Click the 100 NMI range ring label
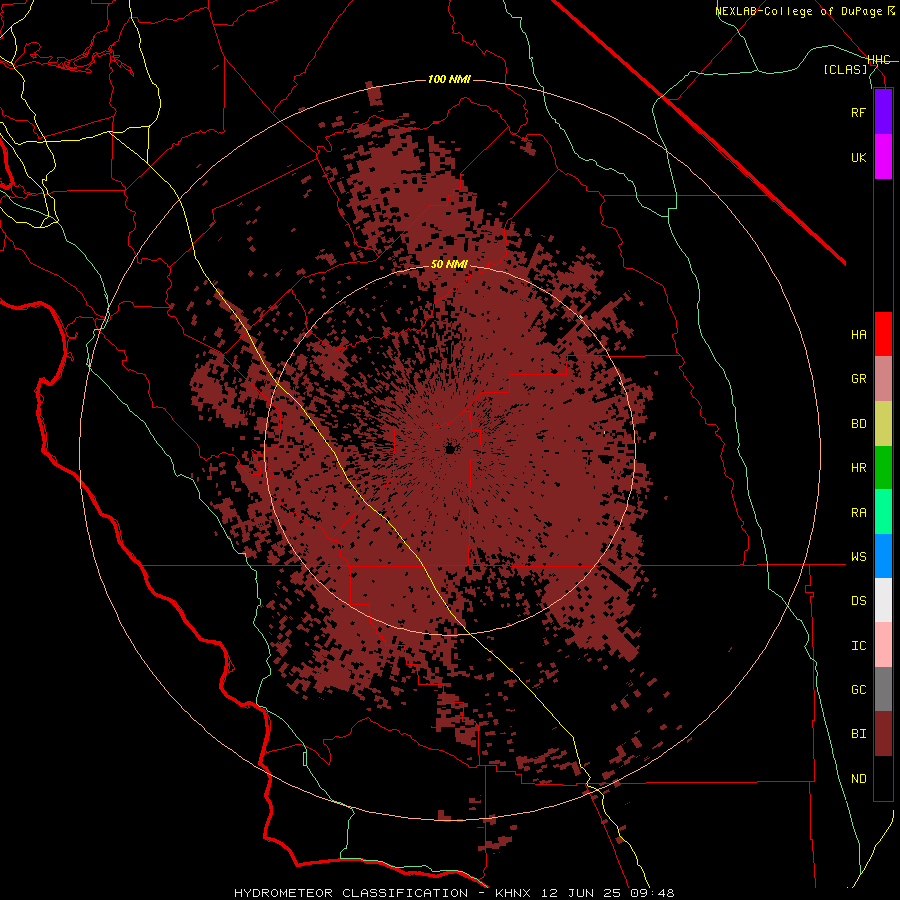This screenshot has height=900, width=900. click(x=449, y=79)
